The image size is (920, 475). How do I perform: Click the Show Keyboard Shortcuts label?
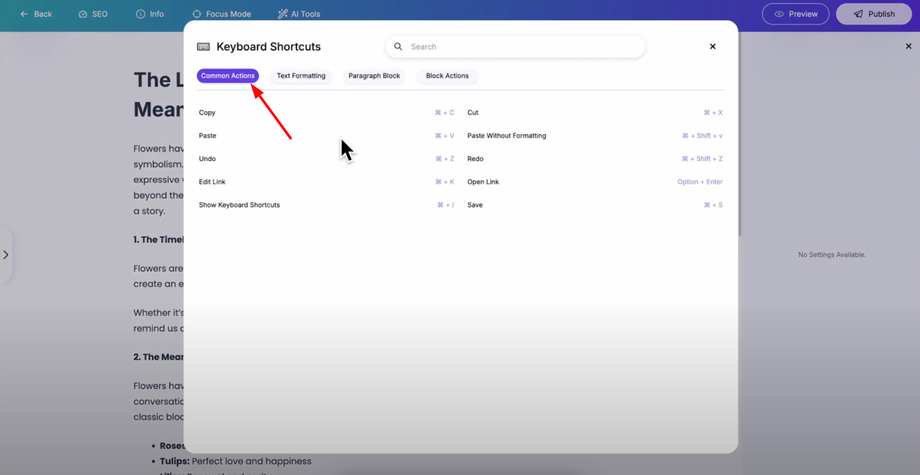[x=239, y=205]
